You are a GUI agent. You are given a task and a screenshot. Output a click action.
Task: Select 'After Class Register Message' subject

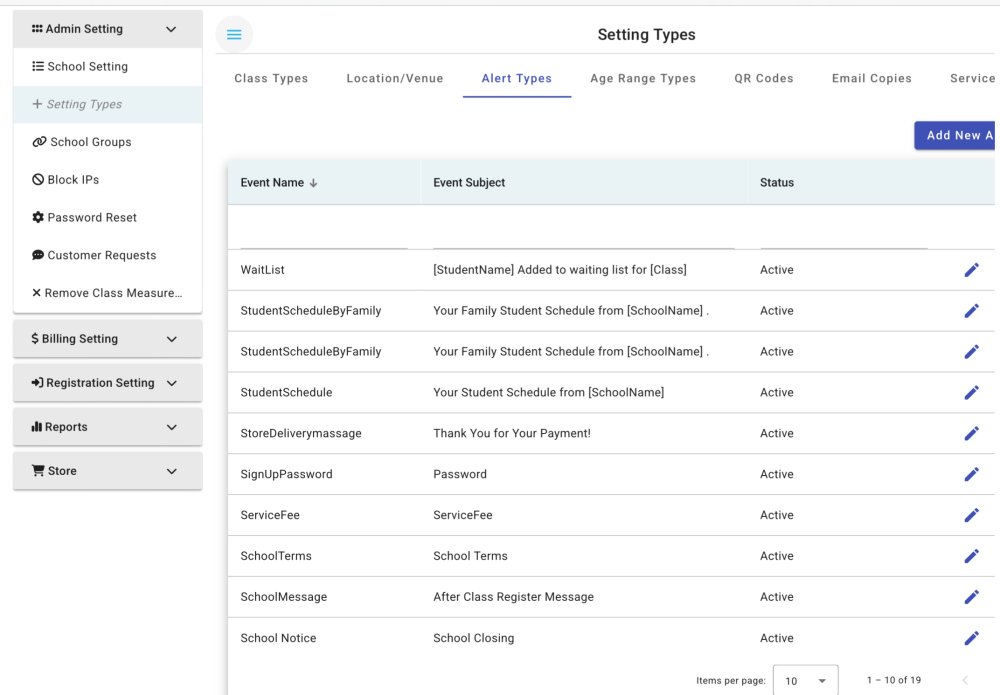pos(513,597)
